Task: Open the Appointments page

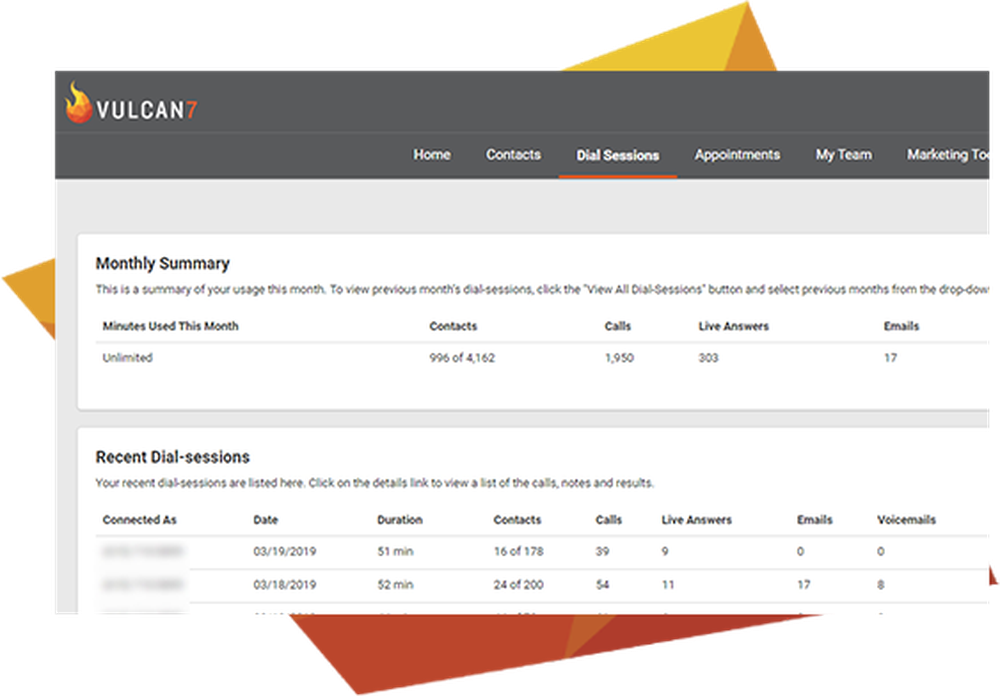Action: 737,155
